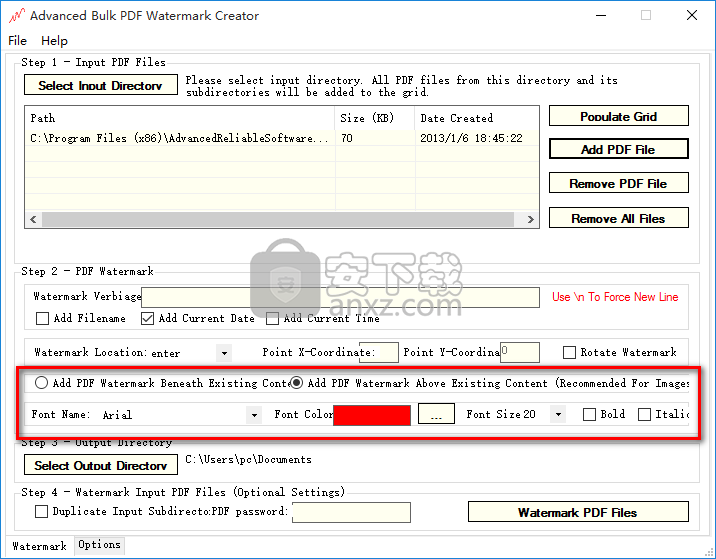Expand the Font Size dropdown

click(558, 415)
